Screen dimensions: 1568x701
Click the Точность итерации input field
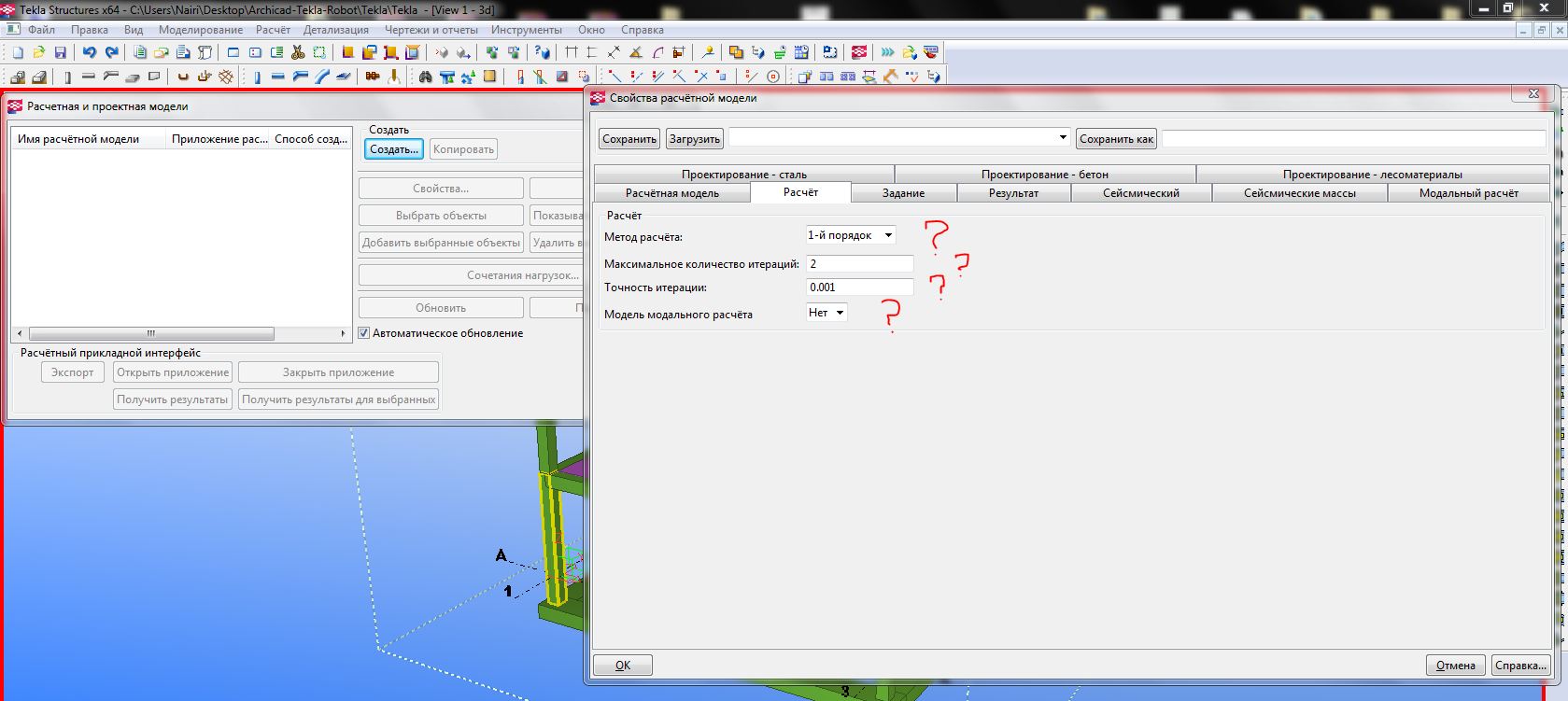click(x=859, y=287)
